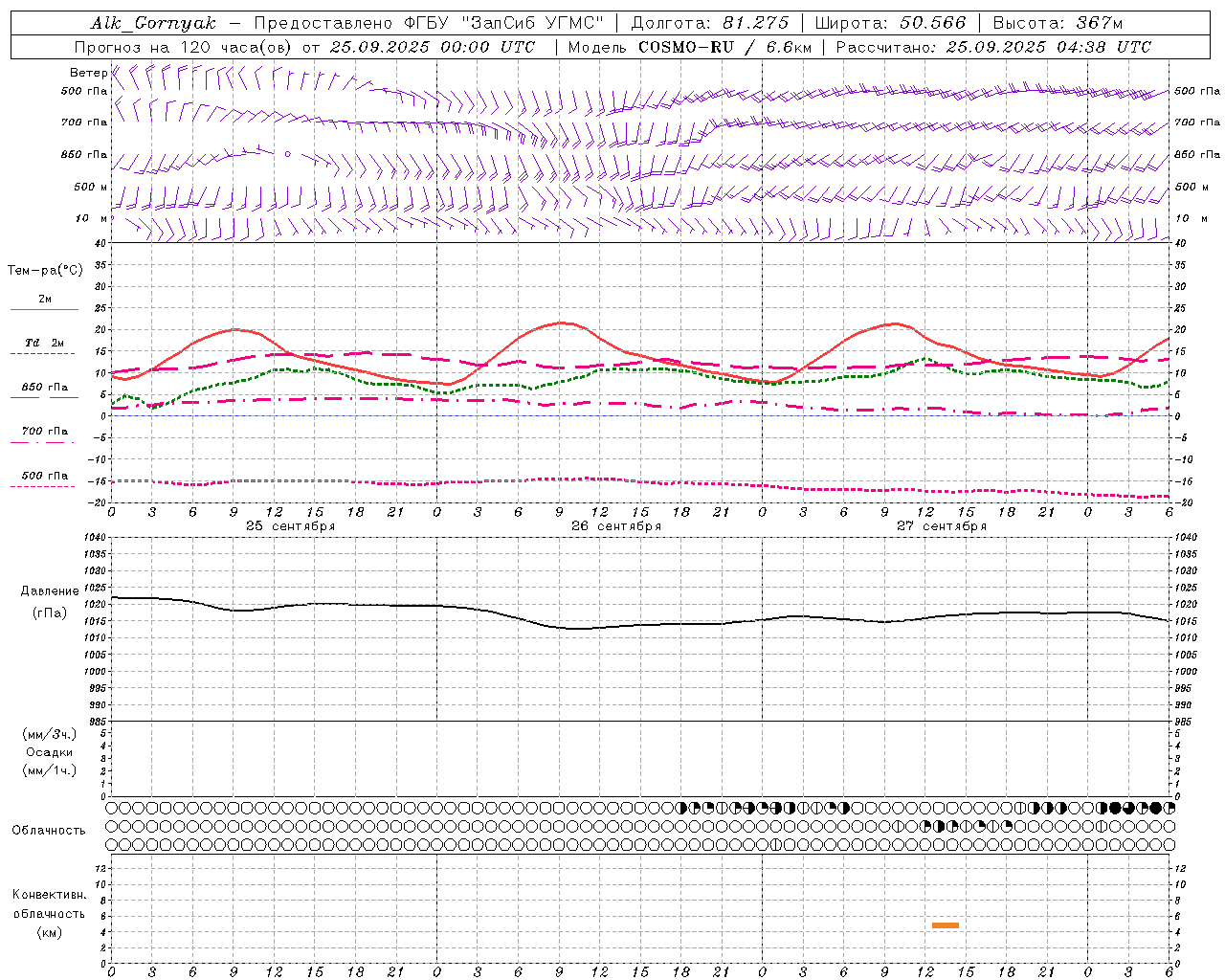Click the 'Облачность' cloud cover label

point(49,831)
